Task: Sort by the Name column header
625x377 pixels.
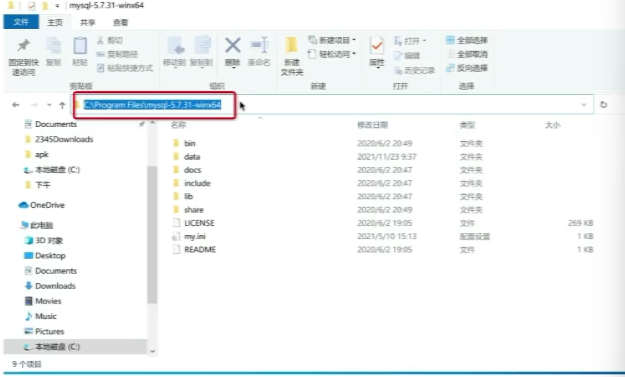Action: [x=179, y=125]
